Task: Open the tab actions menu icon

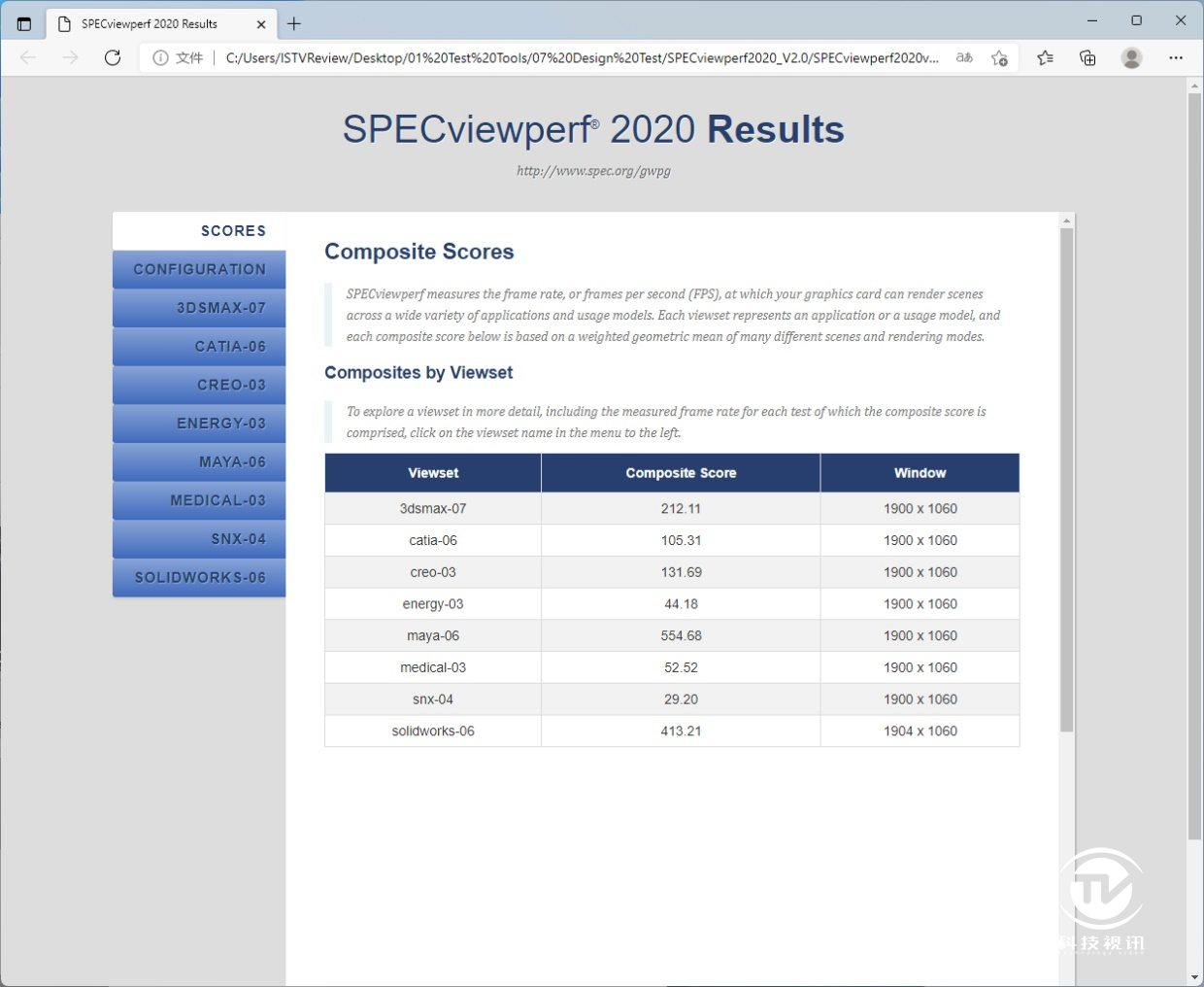Action: (x=24, y=23)
